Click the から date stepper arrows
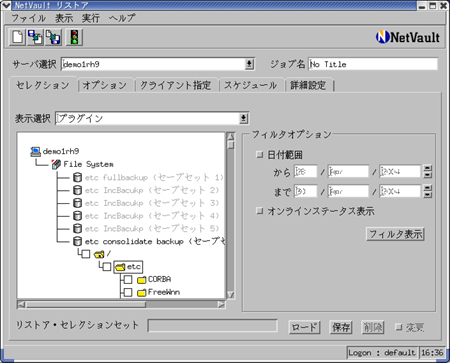This screenshot has height=363, width=450. (x=428, y=171)
